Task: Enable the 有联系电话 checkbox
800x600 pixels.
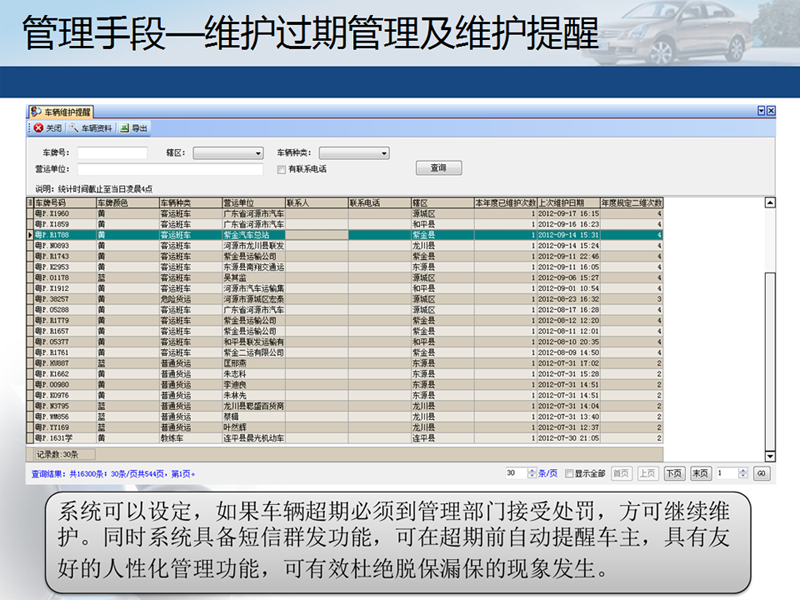Action: tap(282, 169)
